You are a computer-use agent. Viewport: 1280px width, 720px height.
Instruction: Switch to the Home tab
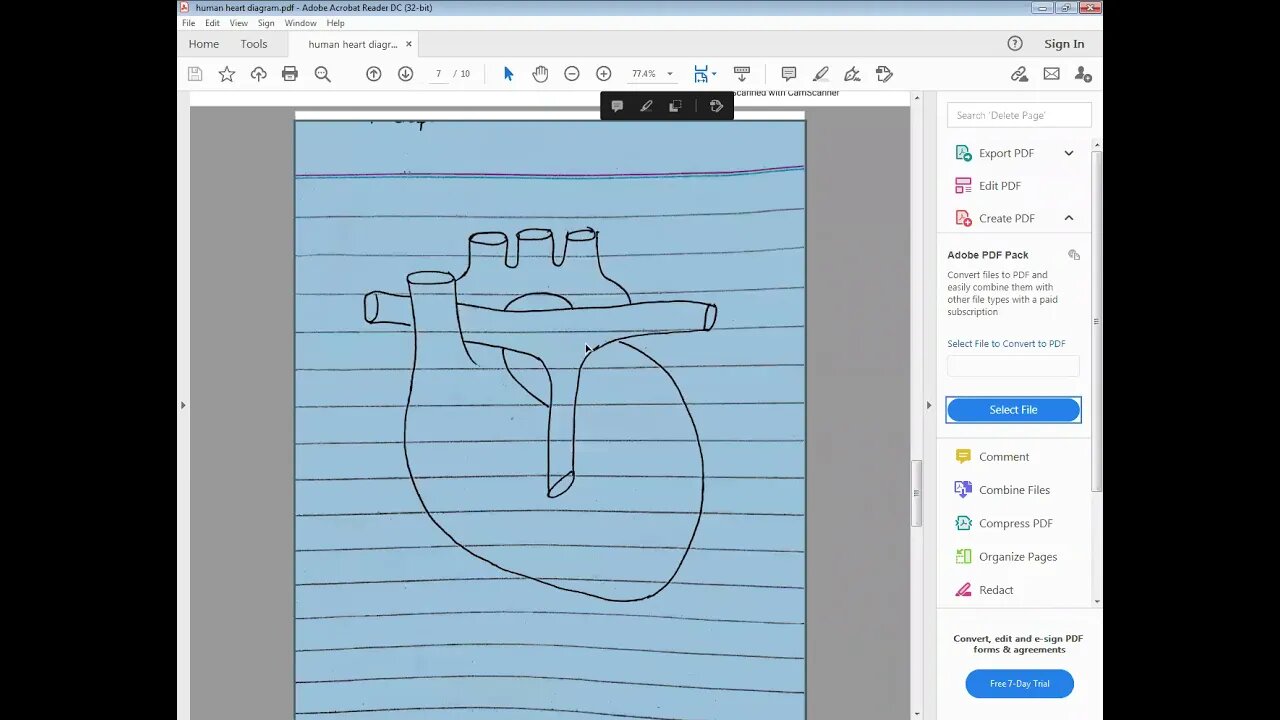tap(204, 44)
